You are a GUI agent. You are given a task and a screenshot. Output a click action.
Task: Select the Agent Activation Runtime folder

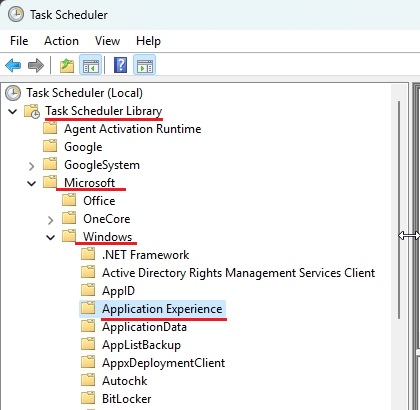pyautogui.click(x=133, y=129)
